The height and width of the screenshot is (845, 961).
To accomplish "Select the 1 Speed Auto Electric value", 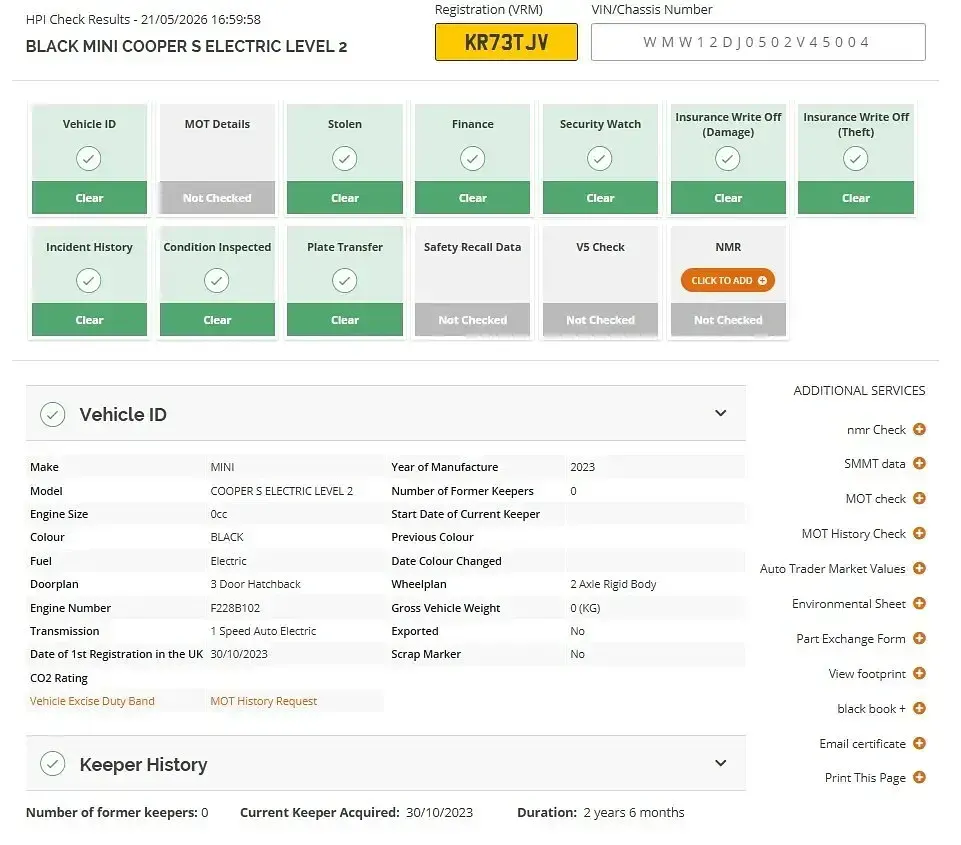I will point(264,631).
